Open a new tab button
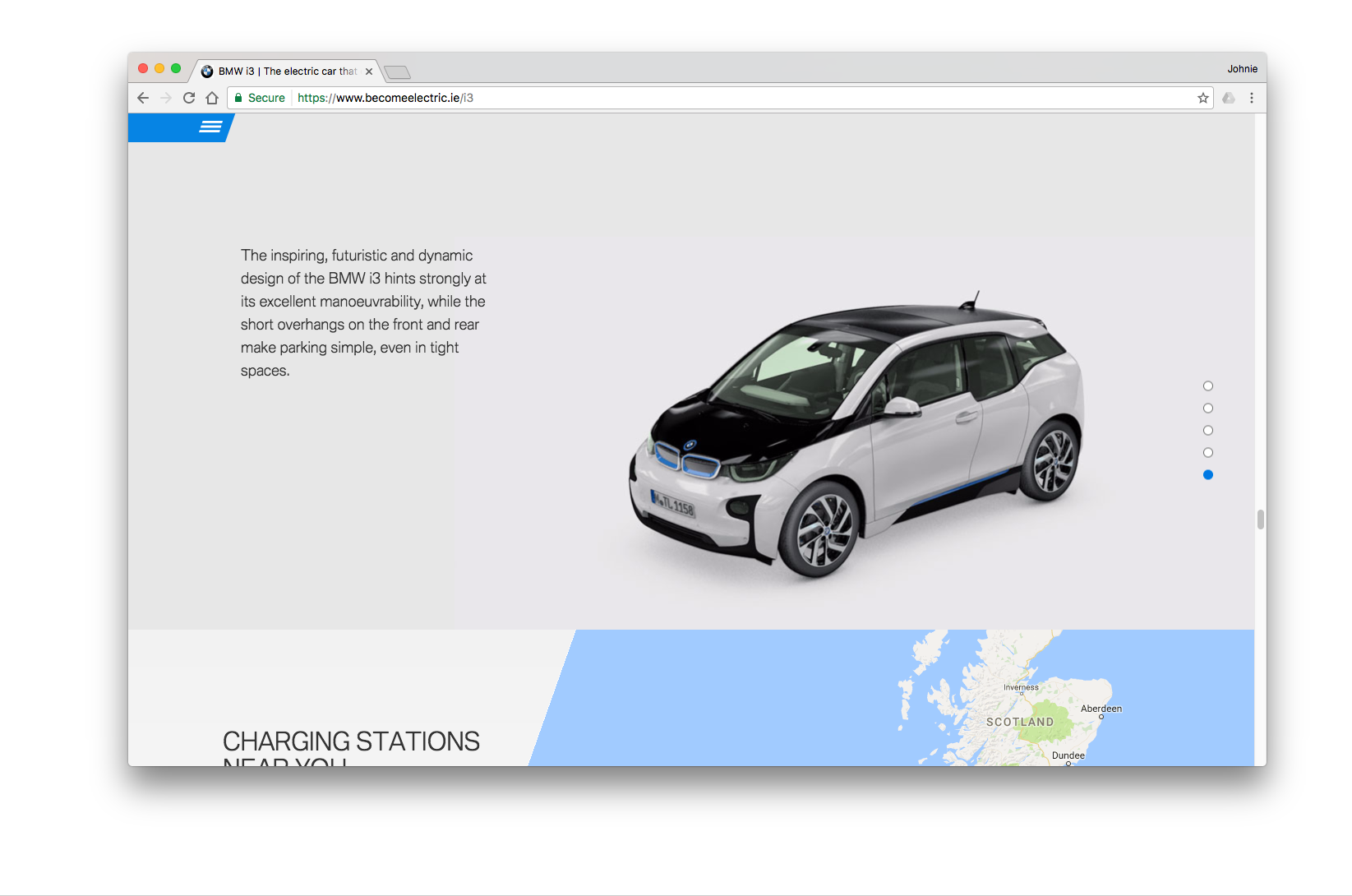 tap(397, 72)
